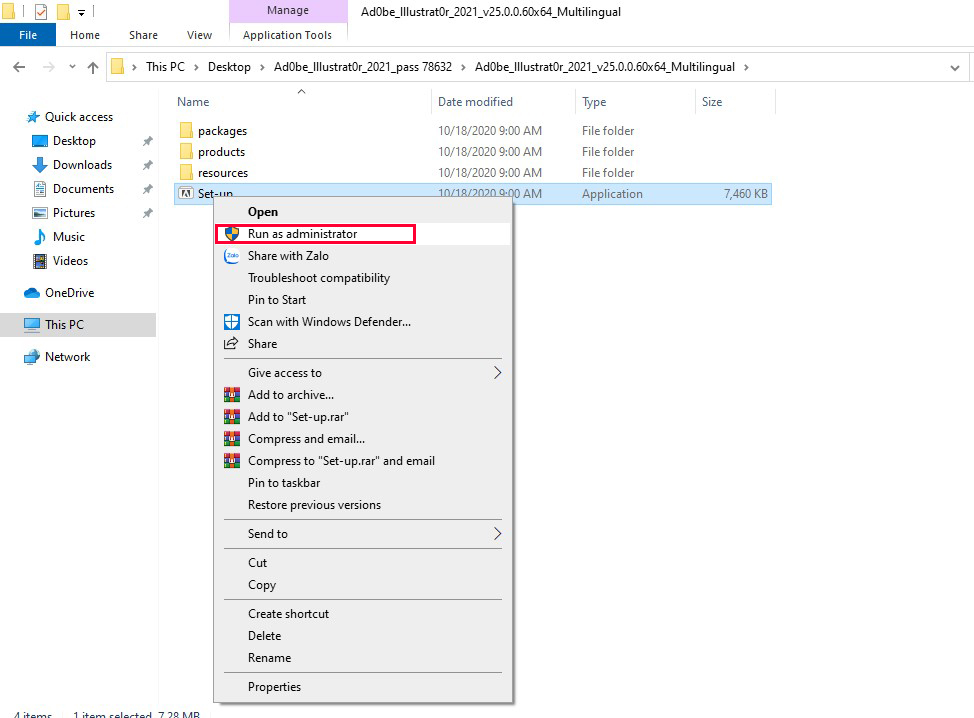Sort by the Date modified column header
Viewport: 974px width, 718px height.
[475, 102]
